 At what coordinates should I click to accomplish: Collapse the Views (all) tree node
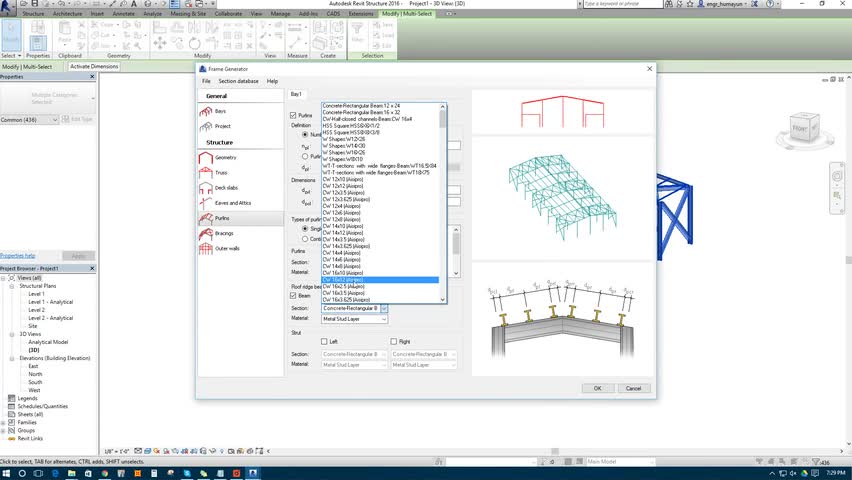pos(3,278)
